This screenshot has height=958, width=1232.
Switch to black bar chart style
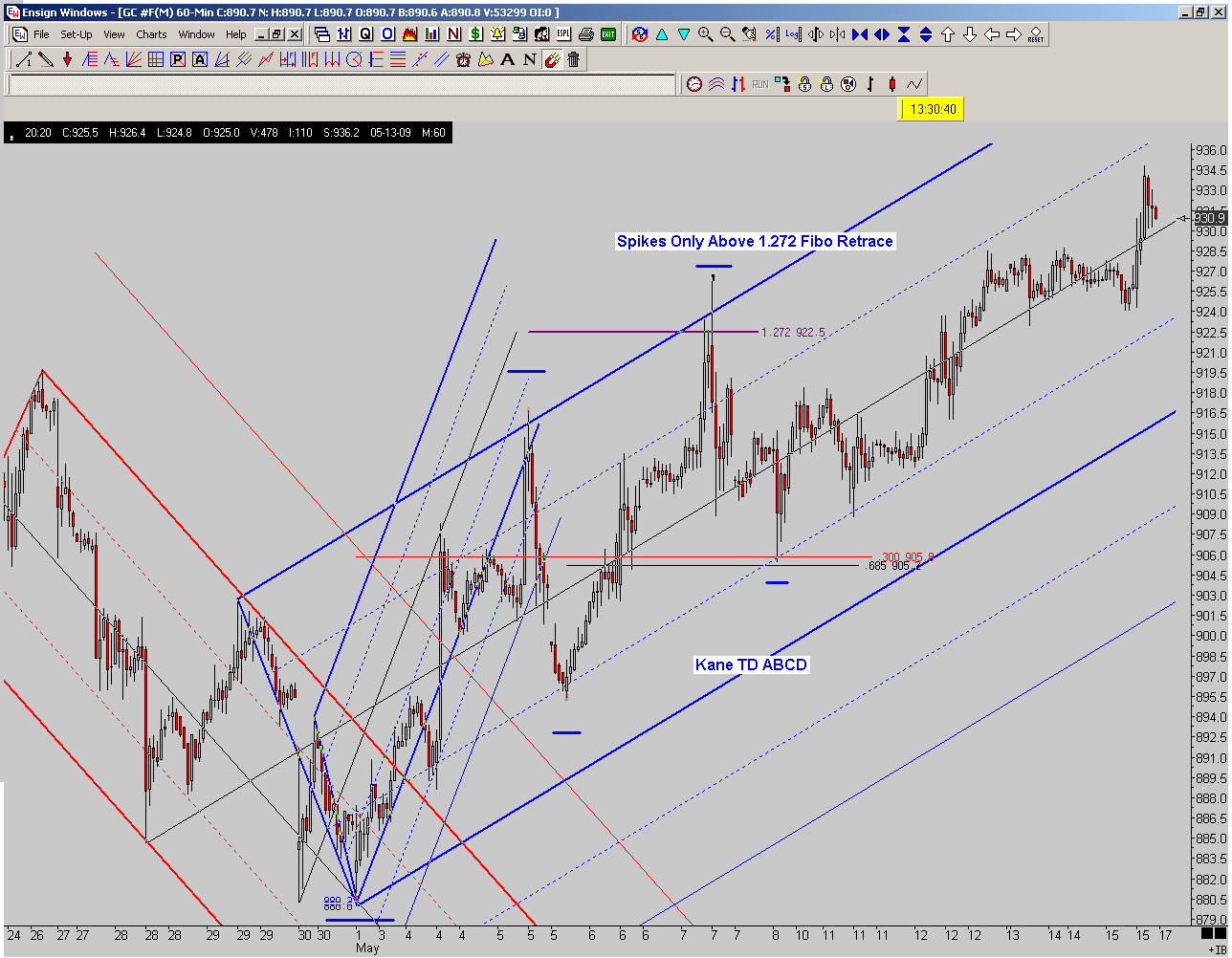click(x=870, y=84)
